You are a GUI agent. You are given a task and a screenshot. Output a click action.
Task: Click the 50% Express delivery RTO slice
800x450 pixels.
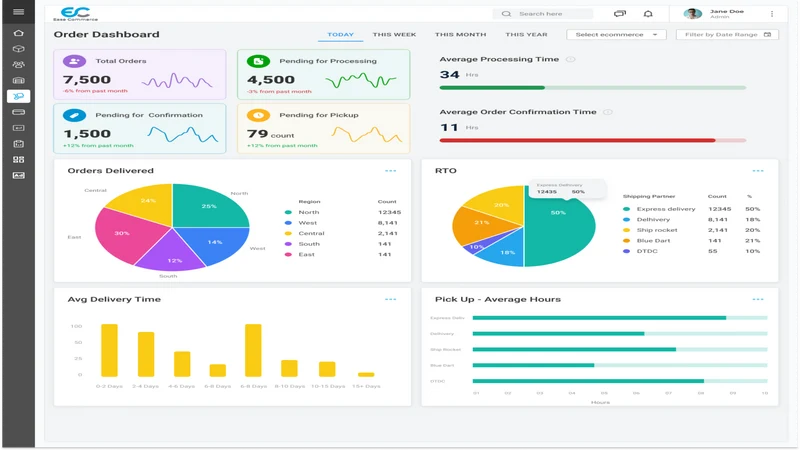tap(561, 227)
